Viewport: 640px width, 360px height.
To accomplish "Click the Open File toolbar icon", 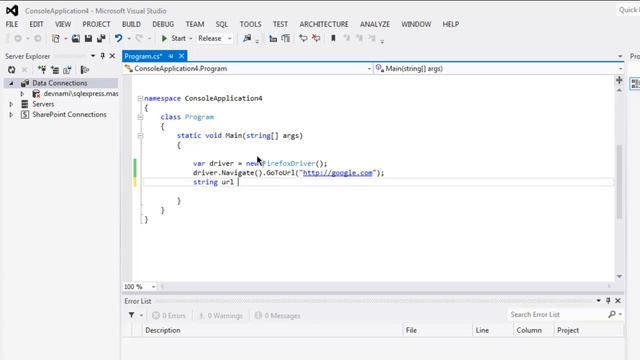I will point(76,38).
